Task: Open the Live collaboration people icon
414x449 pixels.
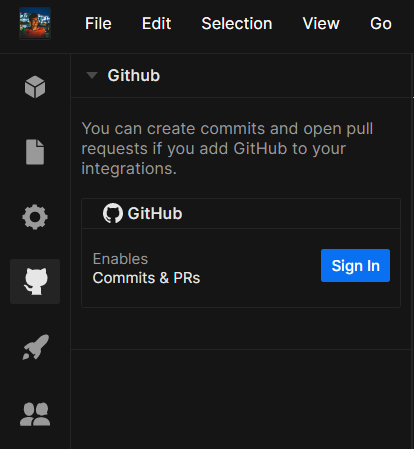Action: point(35,414)
